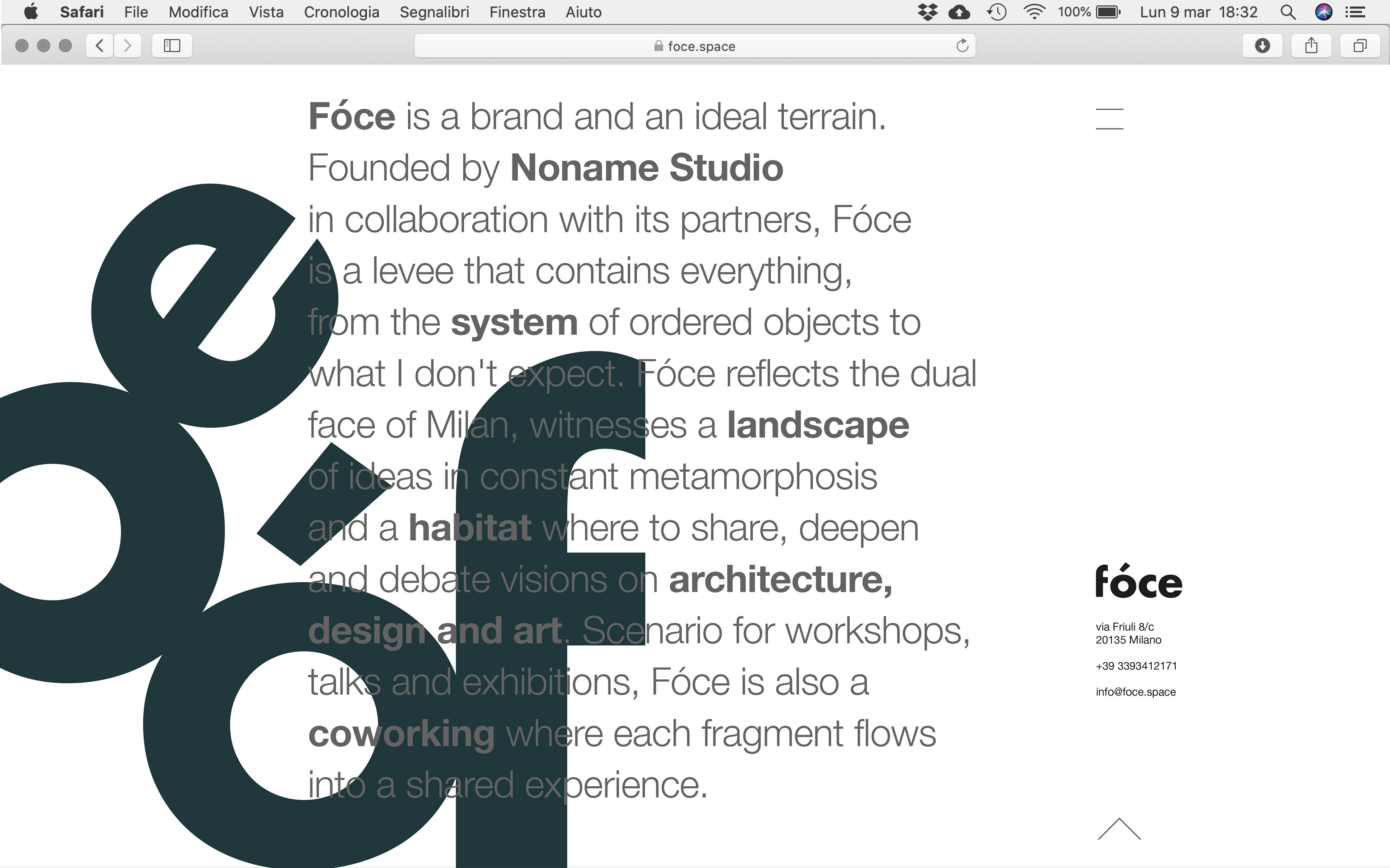Click the bold word habitat
This screenshot has width=1390, height=868.
pos(469,528)
